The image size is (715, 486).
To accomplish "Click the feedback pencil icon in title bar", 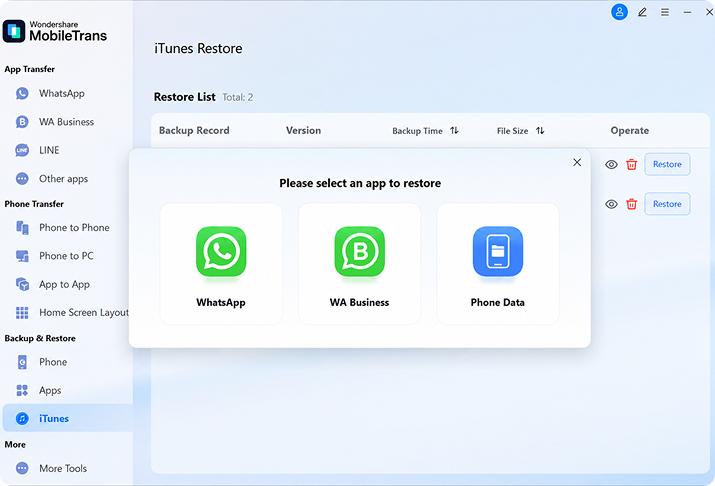I will tap(642, 12).
